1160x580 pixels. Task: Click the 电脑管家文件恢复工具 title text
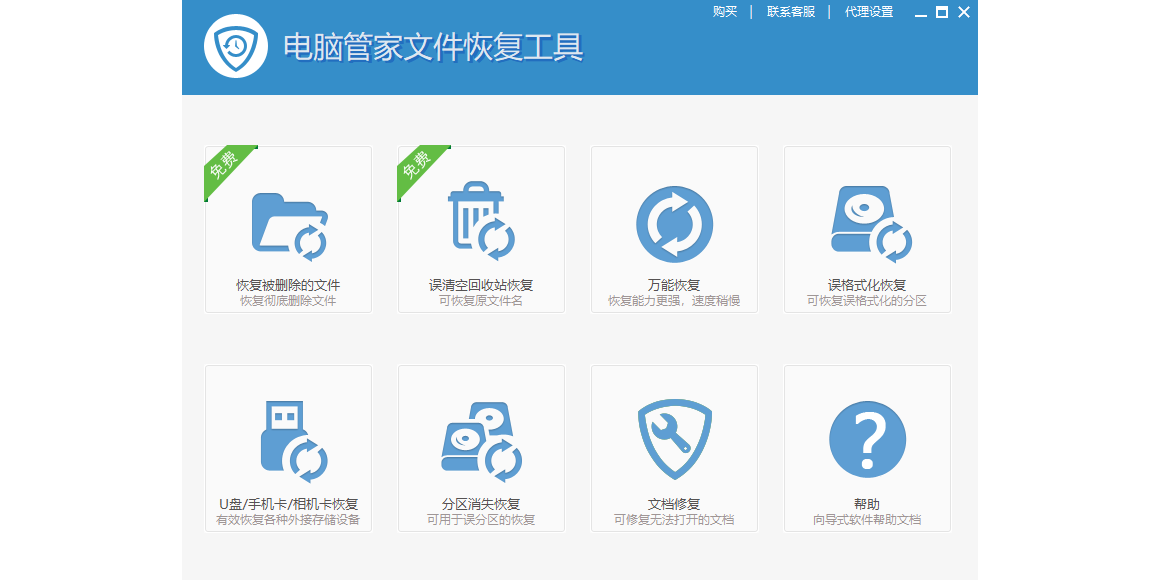tap(433, 47)
